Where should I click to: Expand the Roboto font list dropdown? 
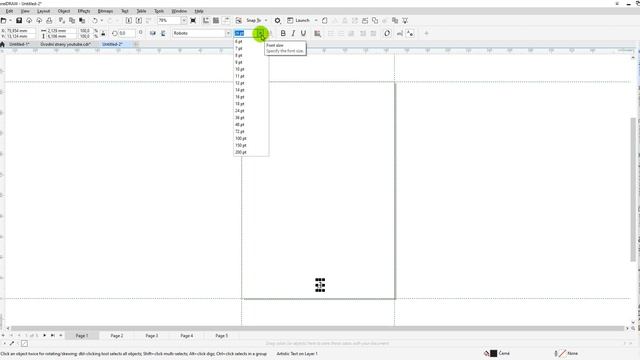(228, 33)
